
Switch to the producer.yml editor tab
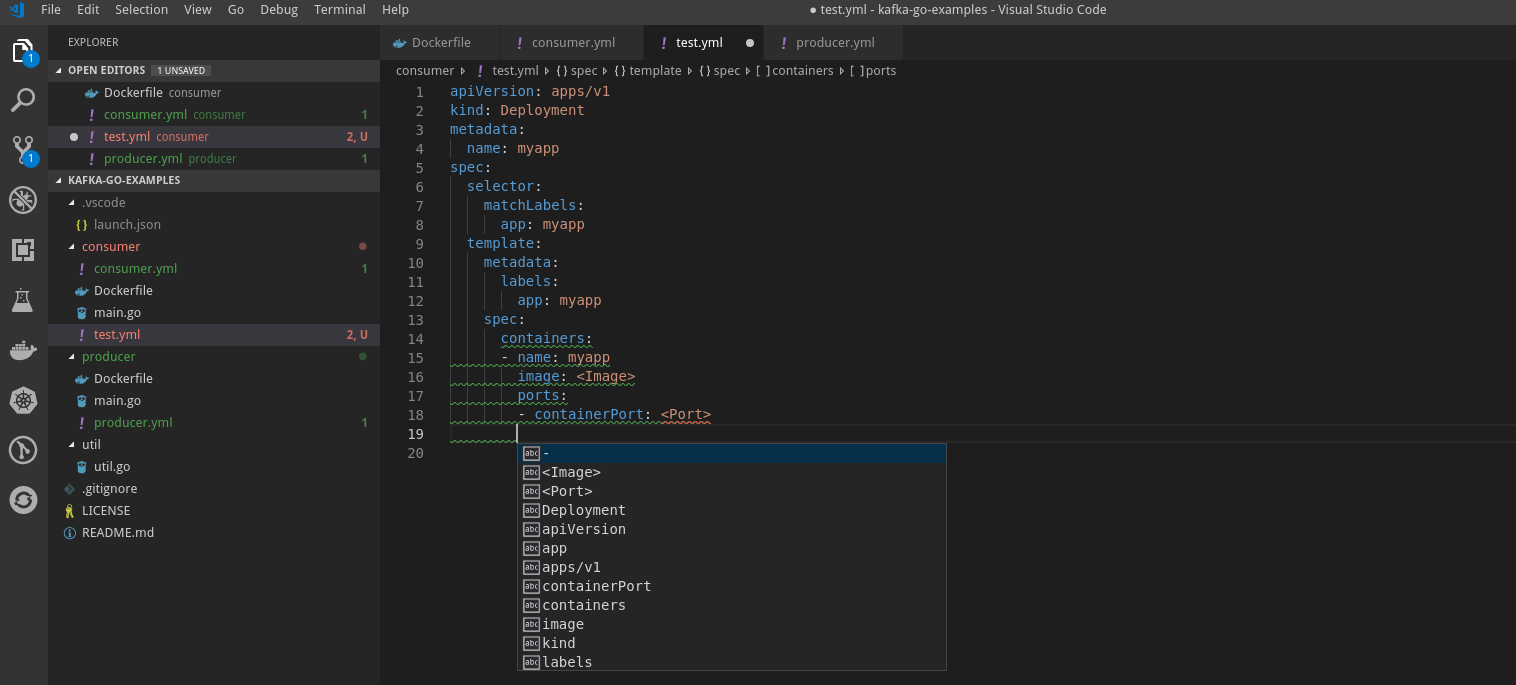(832, 43)
